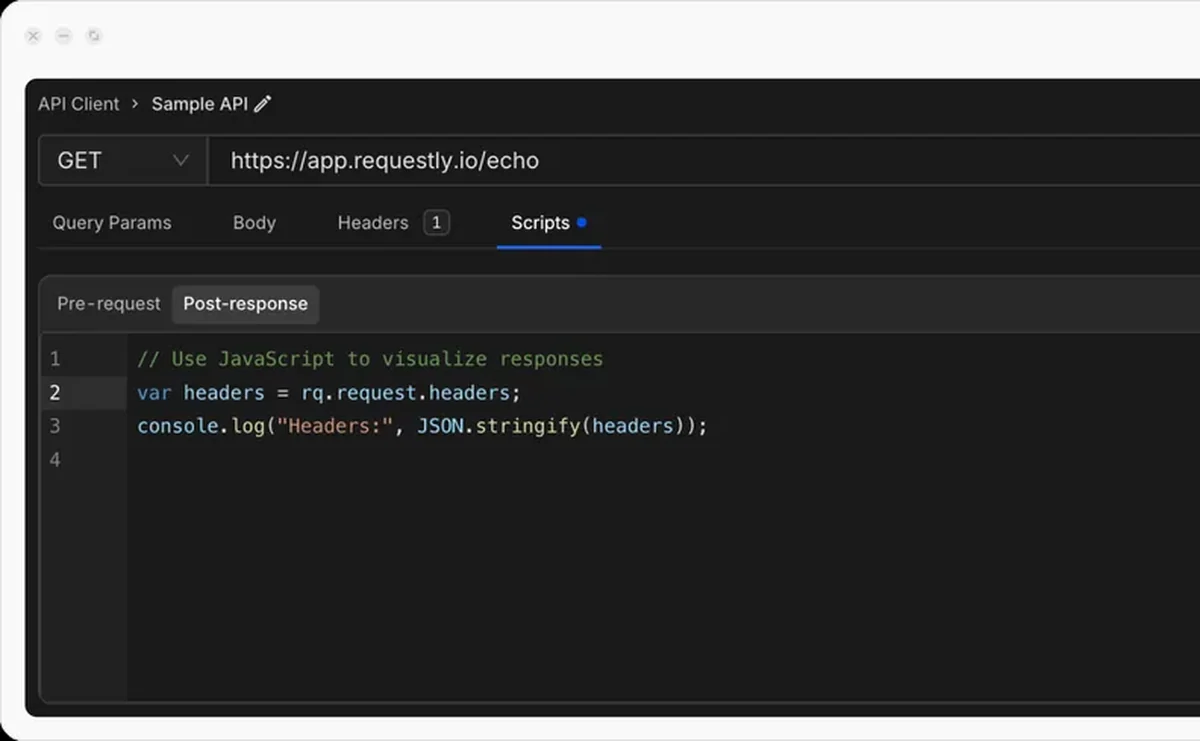This screenshot has width=1200, height=741.
Task: Click line number 4 in the editor
Action: click(x=55, y=460)
